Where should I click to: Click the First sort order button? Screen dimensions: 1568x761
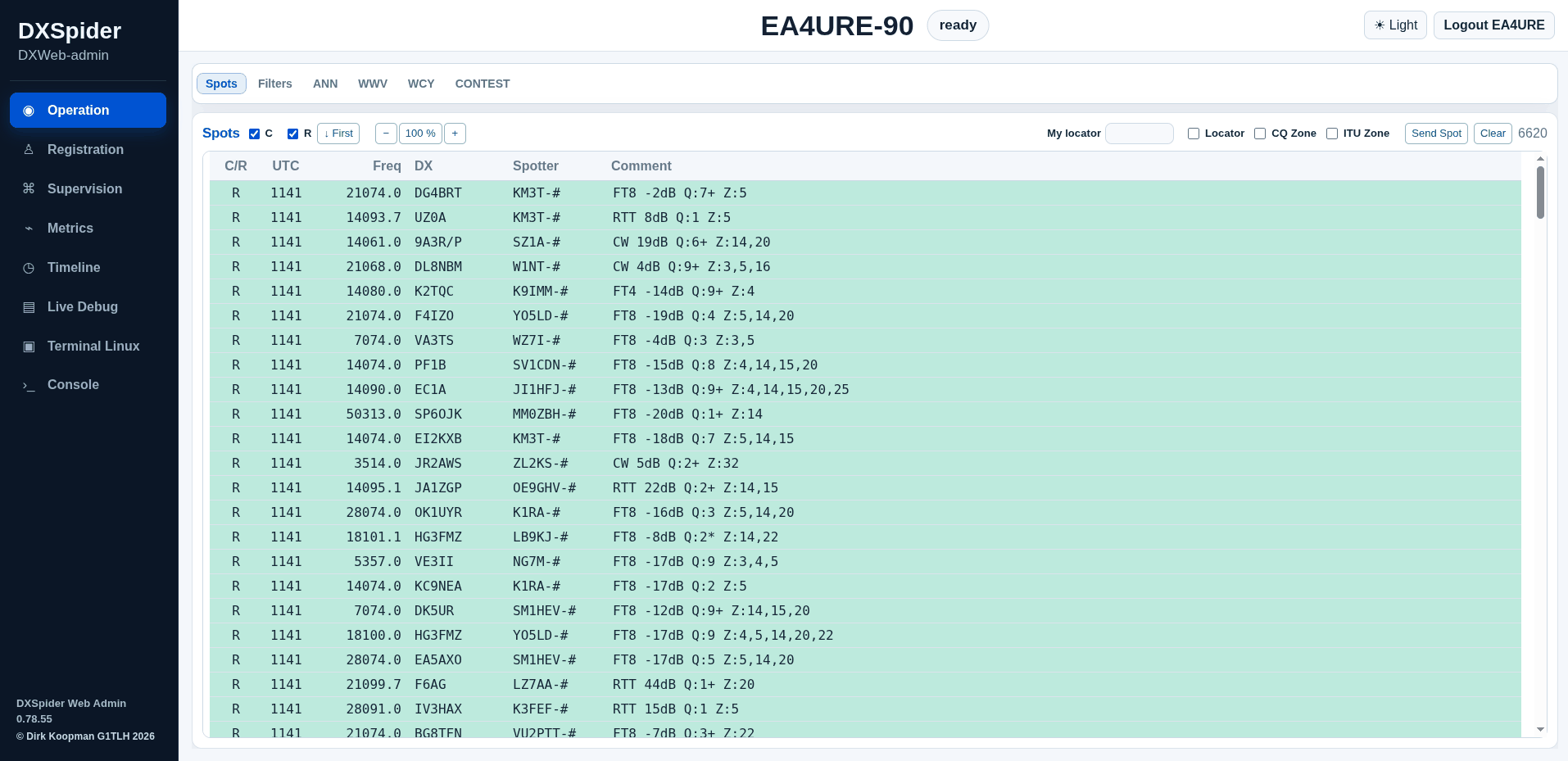[338, 134]
